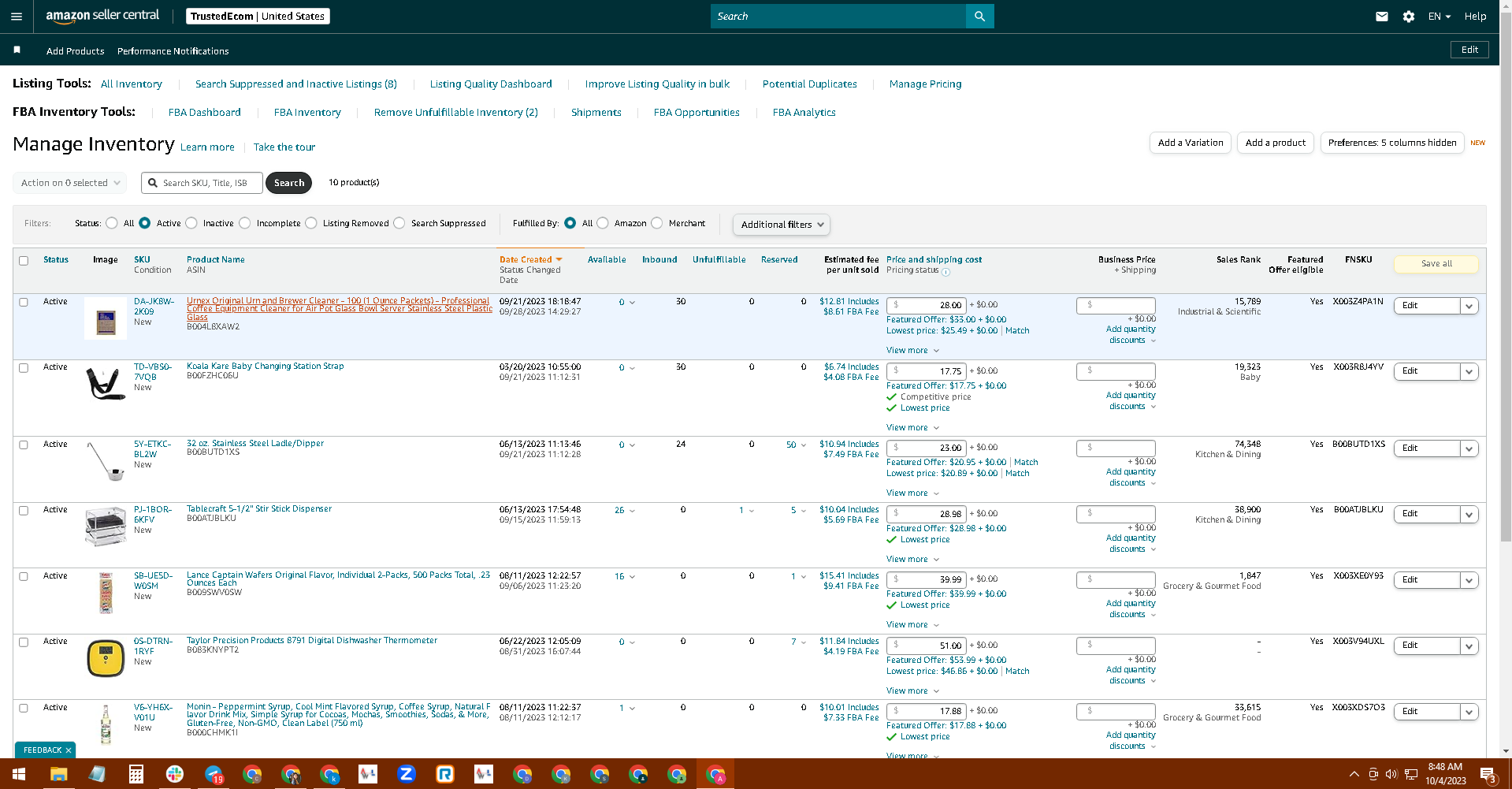This screenshot has height=789, width=1512.
Task: Open the All Inventory listing tool
Action: coord(132,84)
